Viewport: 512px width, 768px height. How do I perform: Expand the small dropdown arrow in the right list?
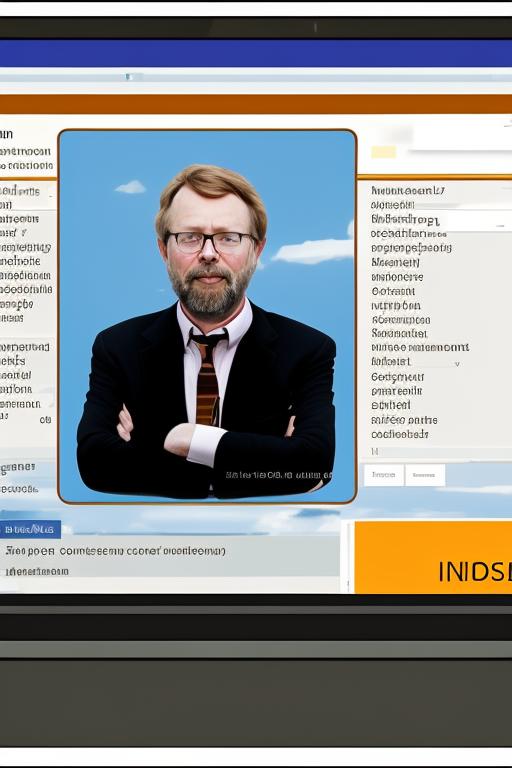tap(457, 364)
